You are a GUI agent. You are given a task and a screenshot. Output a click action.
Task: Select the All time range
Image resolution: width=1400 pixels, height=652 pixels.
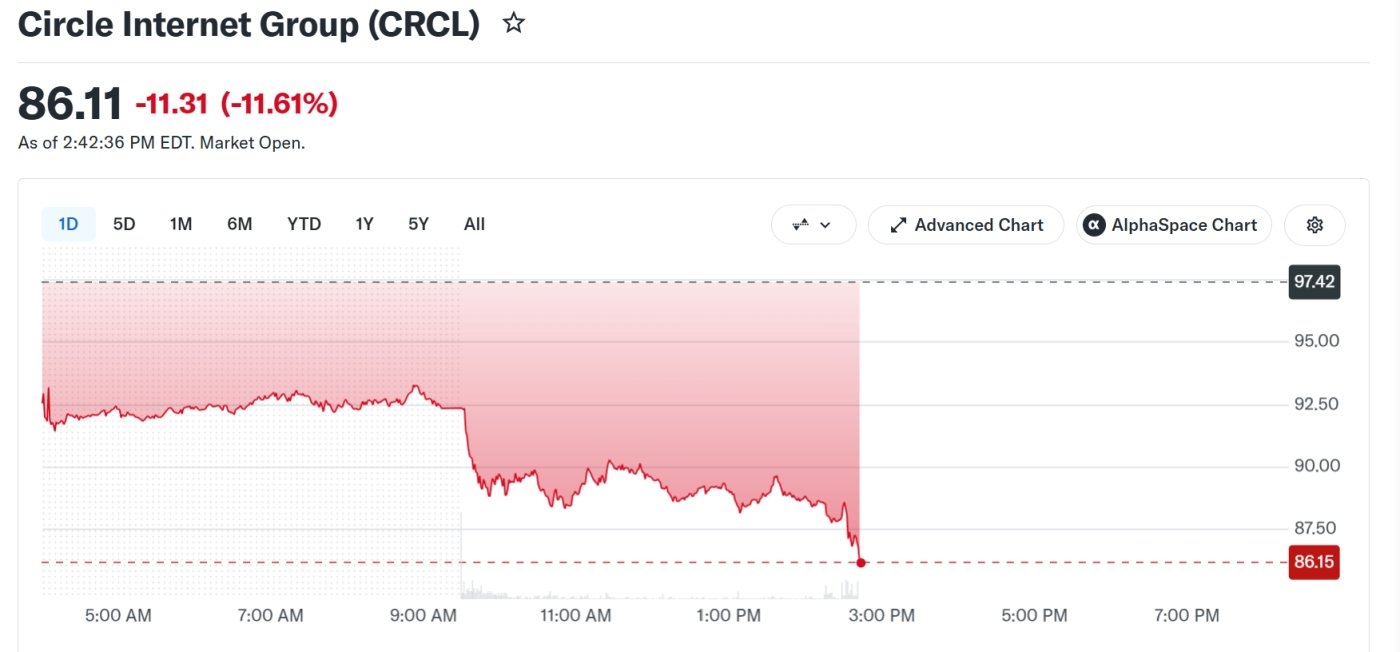(474, 224)
